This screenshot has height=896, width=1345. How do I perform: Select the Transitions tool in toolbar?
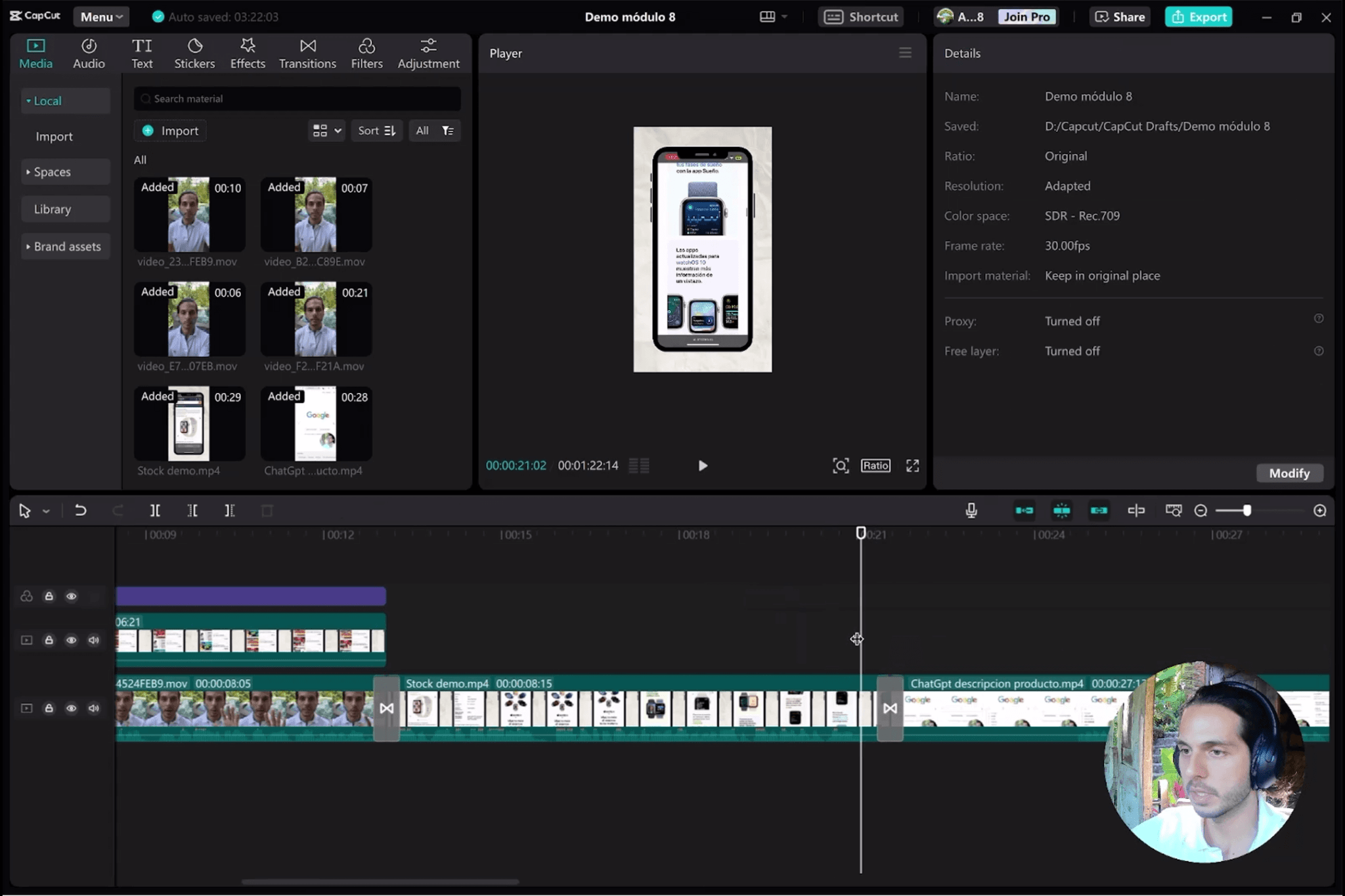click(x=307, y=51)
